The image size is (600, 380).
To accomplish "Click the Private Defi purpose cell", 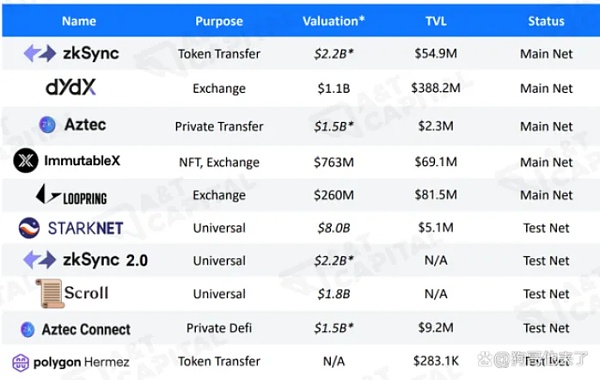I will click(219, 328).
